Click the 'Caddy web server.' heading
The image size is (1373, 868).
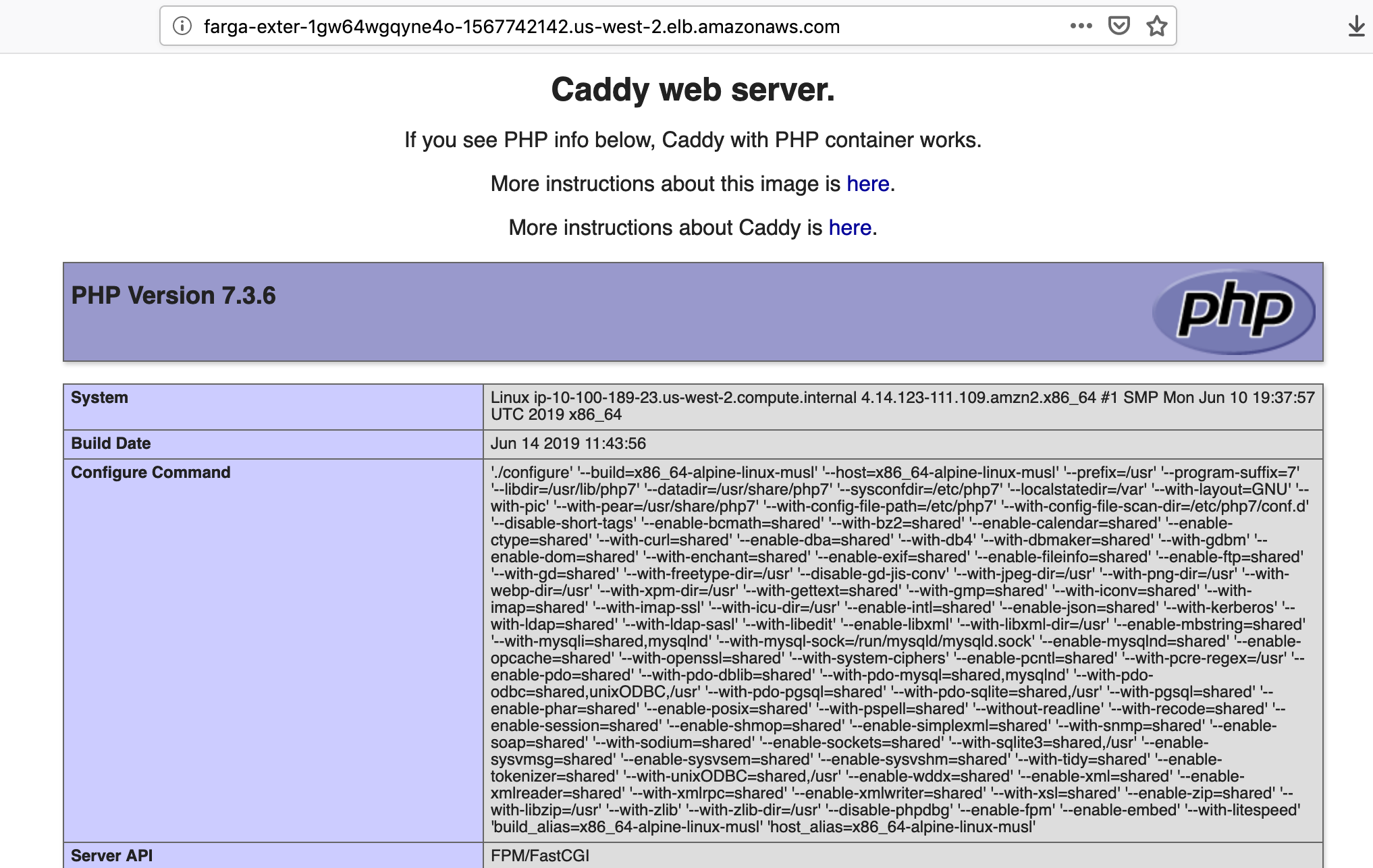693,90
